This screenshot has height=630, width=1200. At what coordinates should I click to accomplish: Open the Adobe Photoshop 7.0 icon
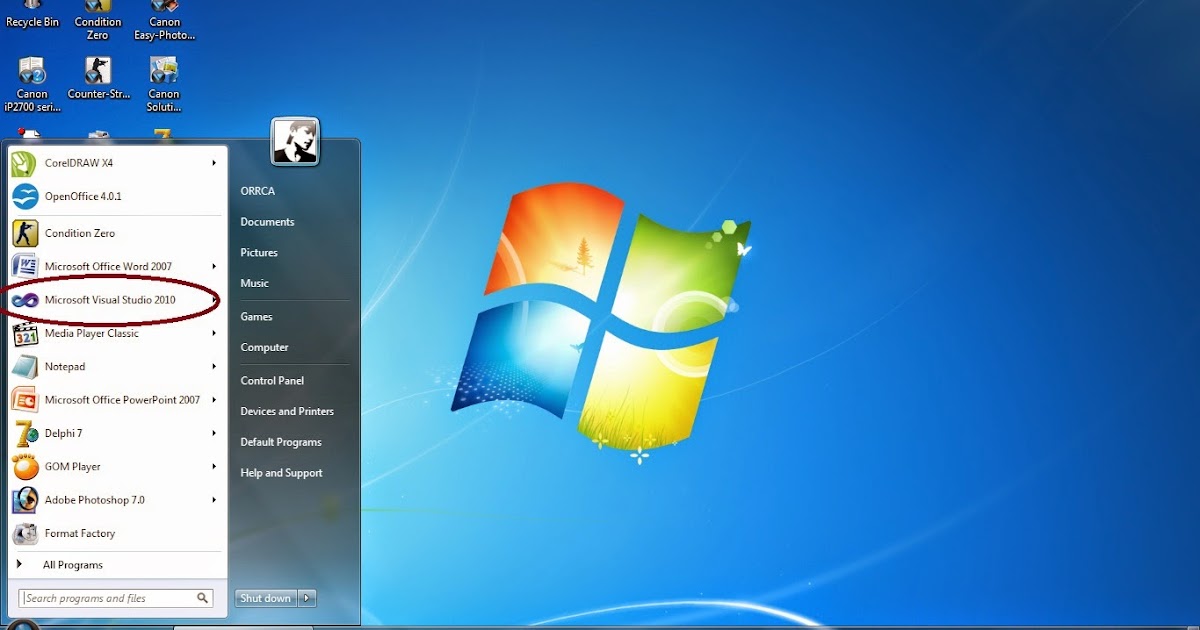25,499
